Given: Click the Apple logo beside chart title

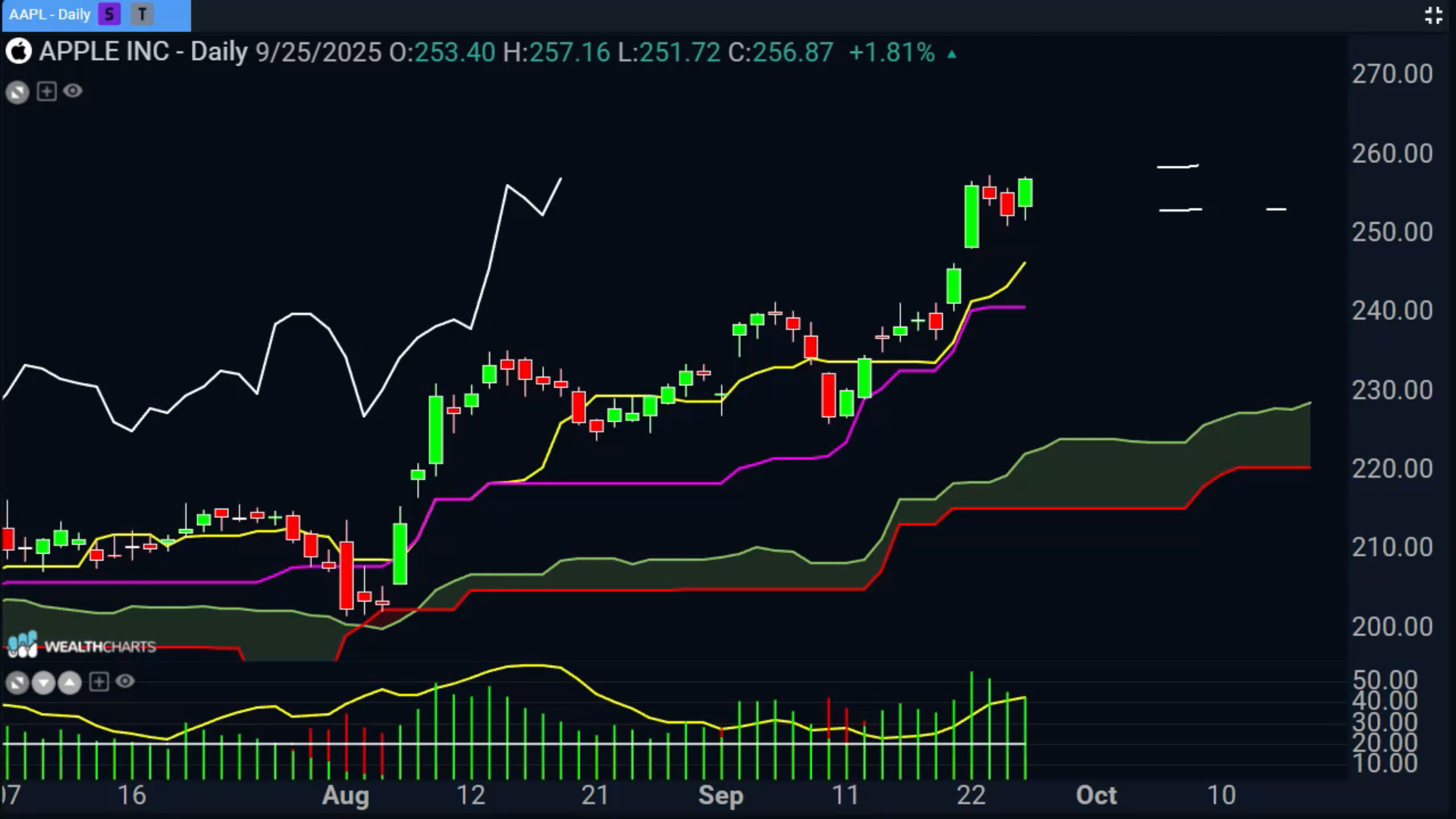Looking at the screenshot, I should [x=18, y=52].
